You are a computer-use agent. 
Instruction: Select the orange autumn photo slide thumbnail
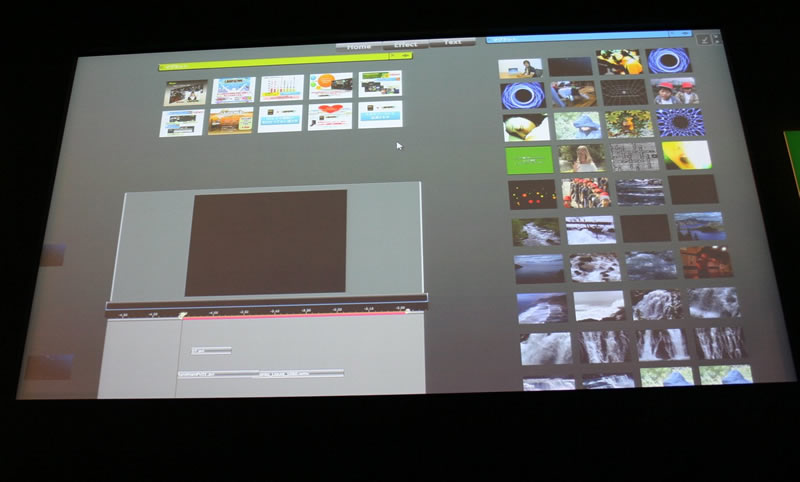(231, 121)
